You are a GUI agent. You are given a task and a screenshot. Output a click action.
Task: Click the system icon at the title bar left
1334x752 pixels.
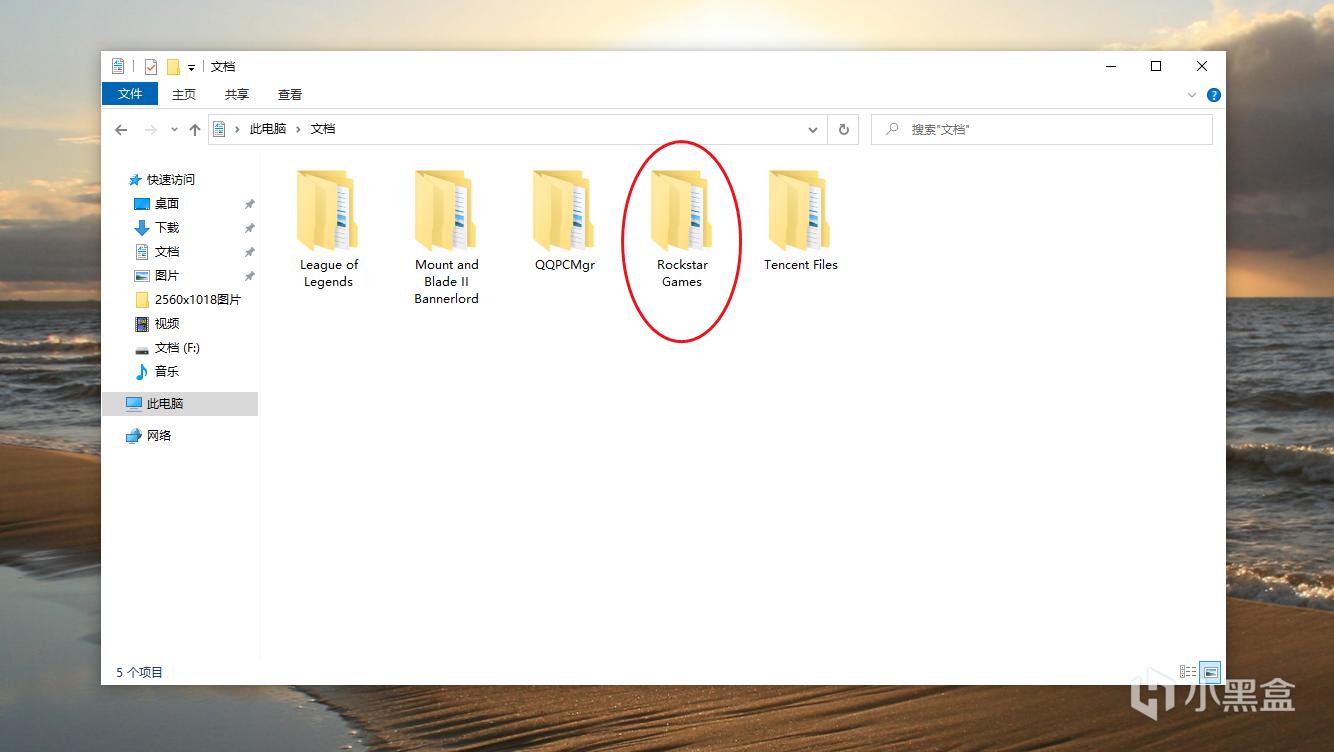click(119, 67)
